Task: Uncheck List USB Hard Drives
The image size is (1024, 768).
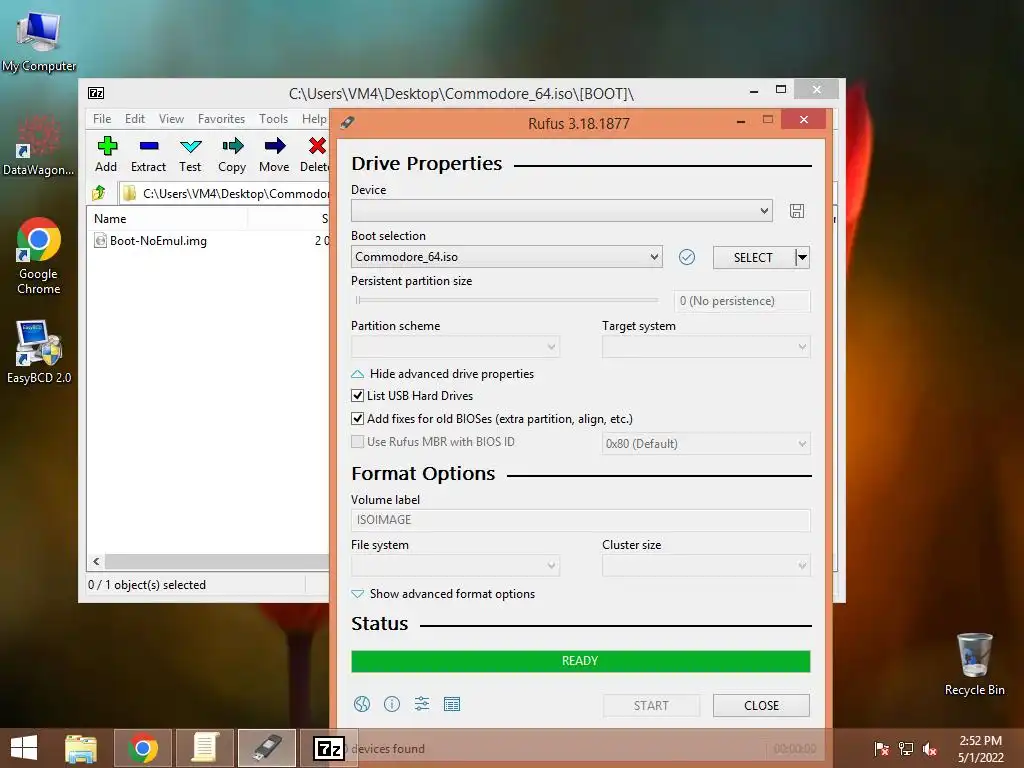Action: click(x=357, y=396)
